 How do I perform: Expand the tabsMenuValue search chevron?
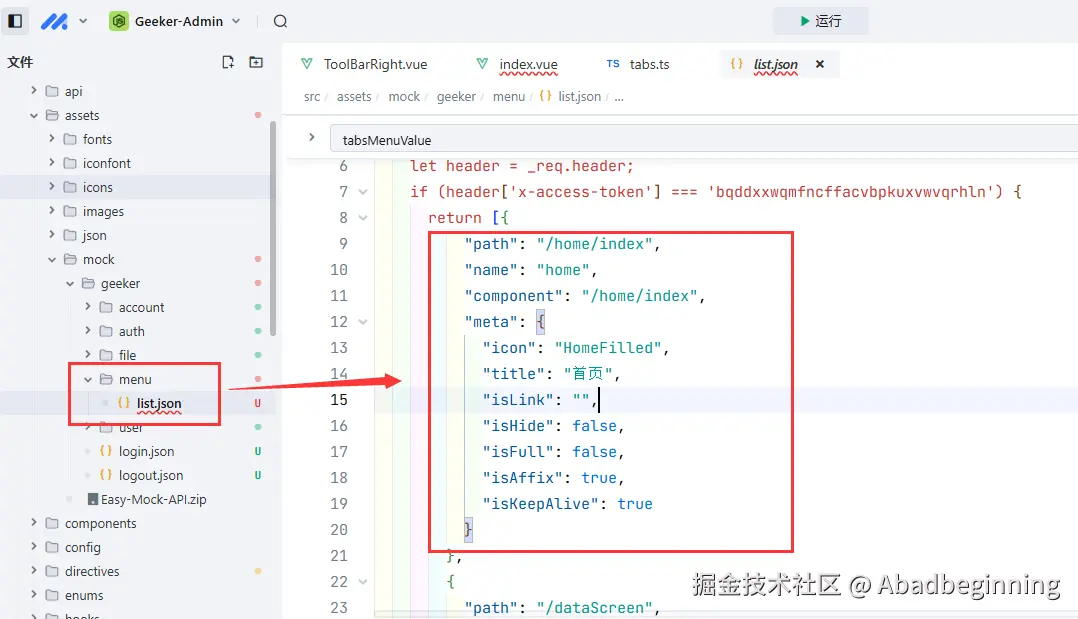point(311,138)
